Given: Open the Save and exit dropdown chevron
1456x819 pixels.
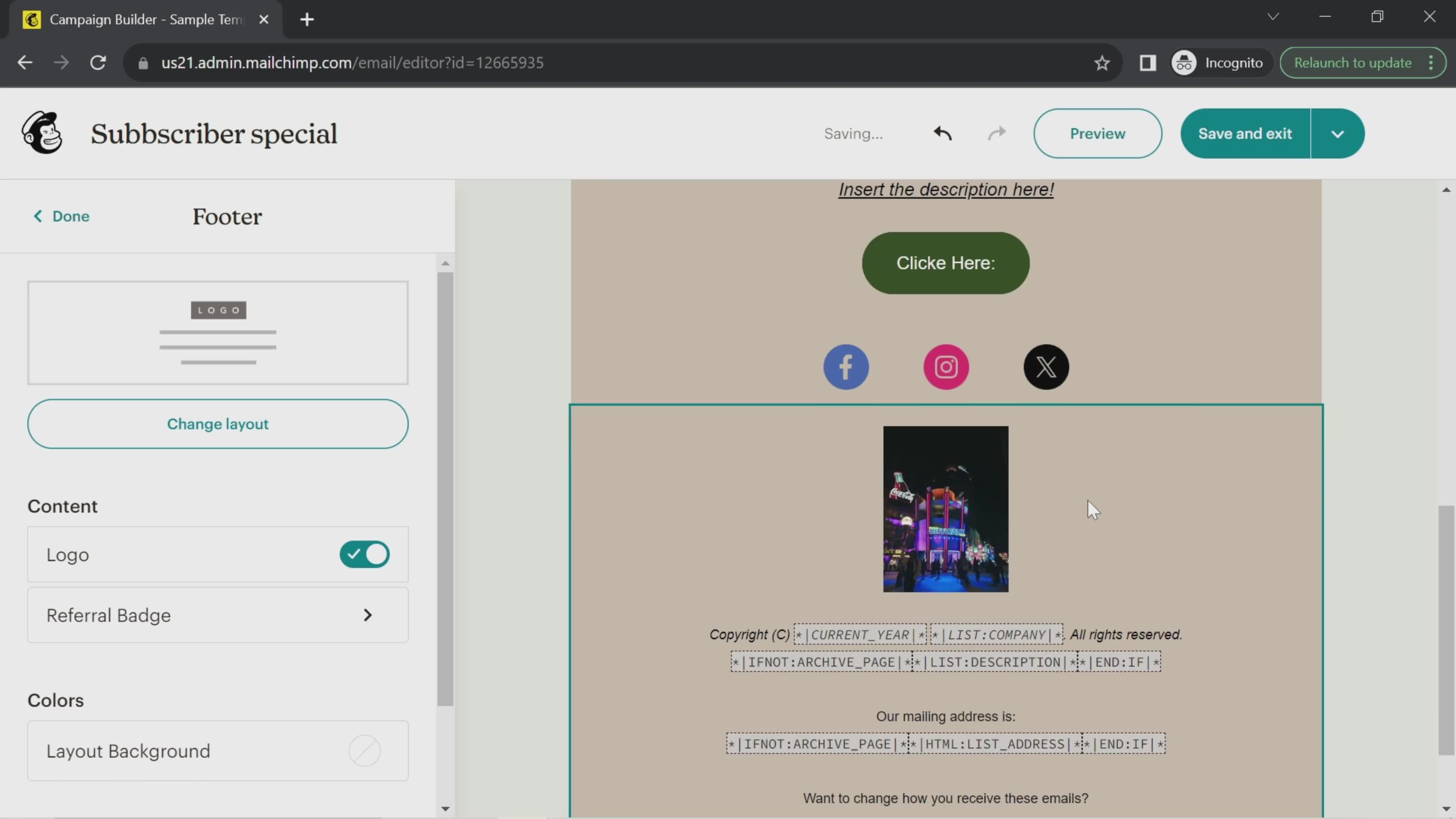Looking at the screenshot, I should coord(1338,133).
